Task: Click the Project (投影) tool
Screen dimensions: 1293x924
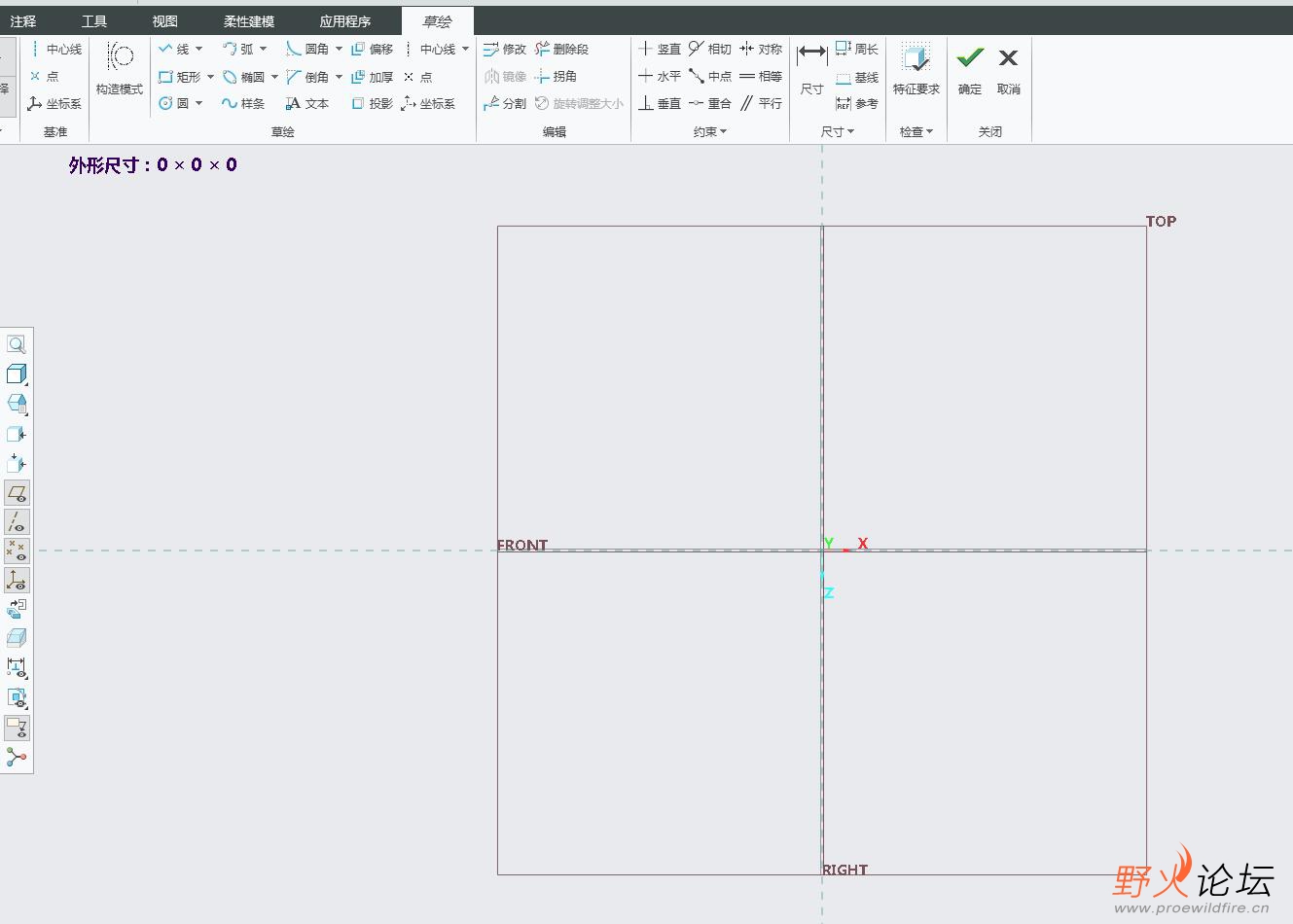Action: click(373, 103)
